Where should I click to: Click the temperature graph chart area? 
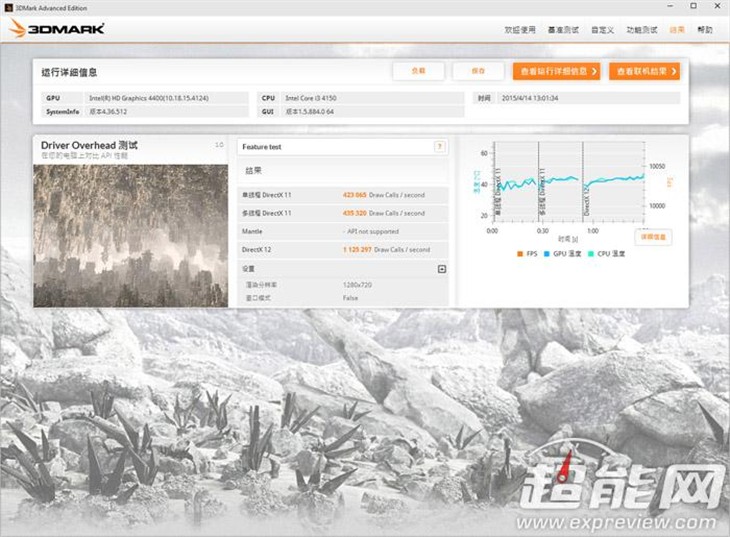tap(568, 183)
